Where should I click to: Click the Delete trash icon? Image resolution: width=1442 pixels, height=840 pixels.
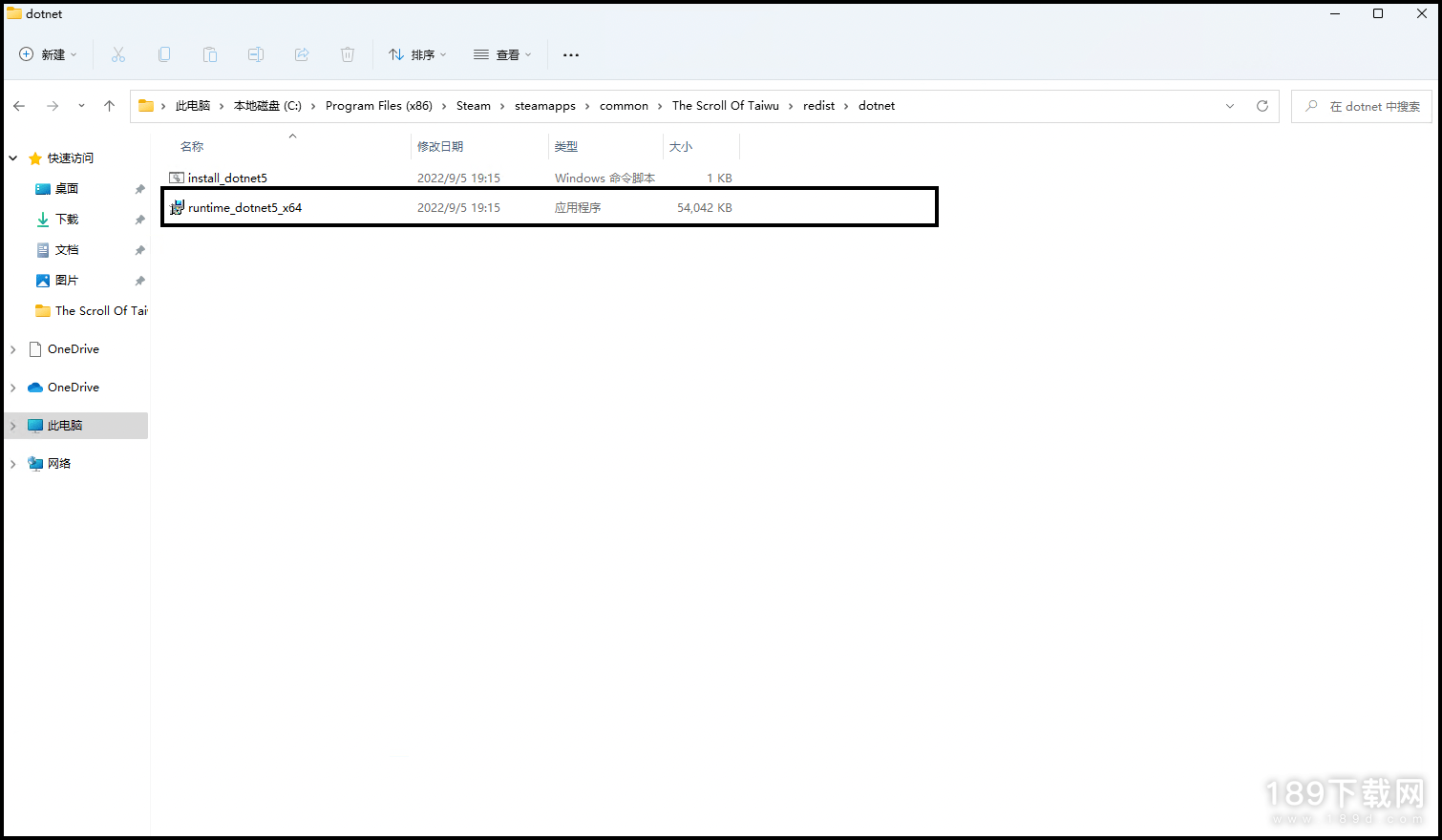(x=348, y=54)
